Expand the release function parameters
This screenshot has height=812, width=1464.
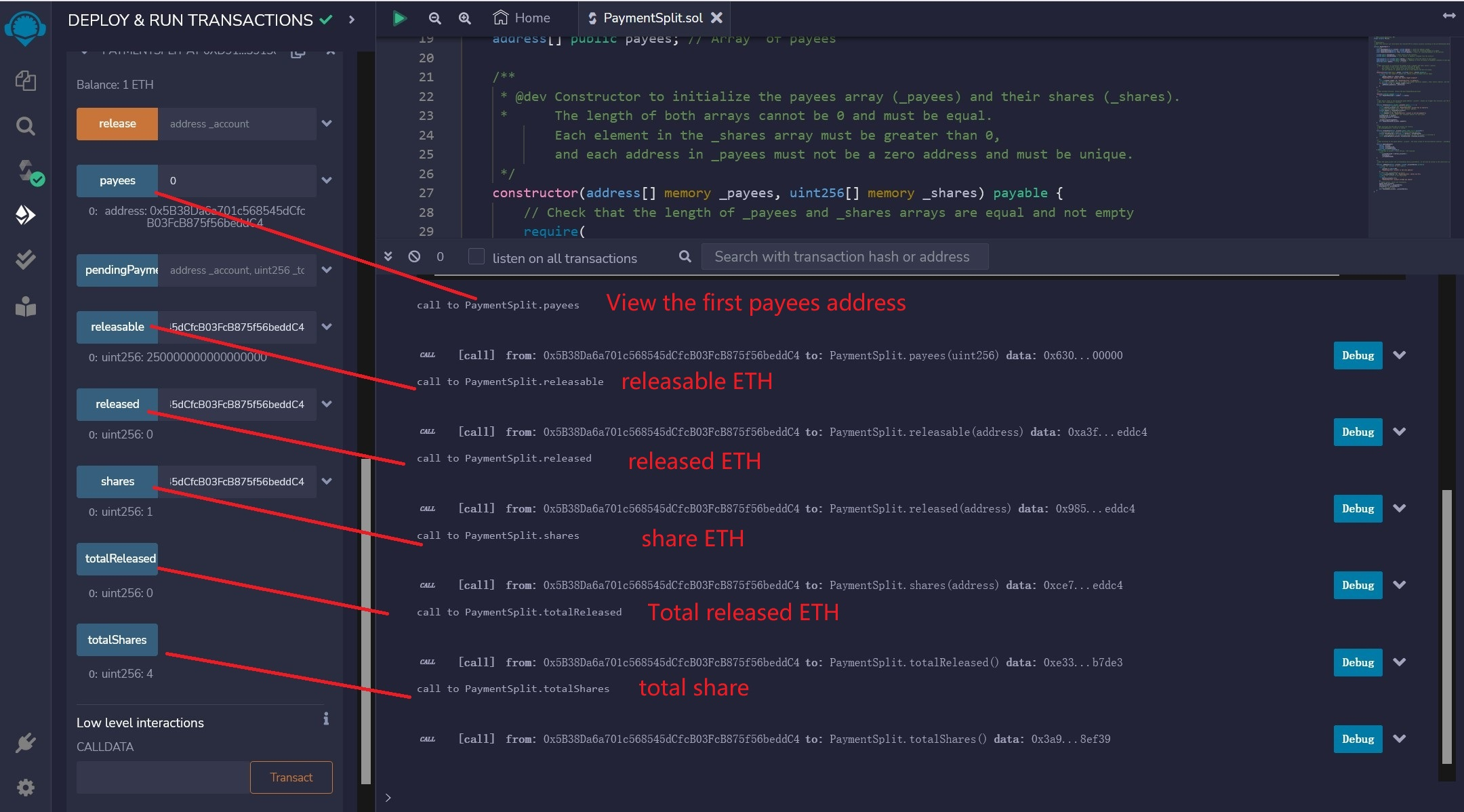(x=327, y=123)
